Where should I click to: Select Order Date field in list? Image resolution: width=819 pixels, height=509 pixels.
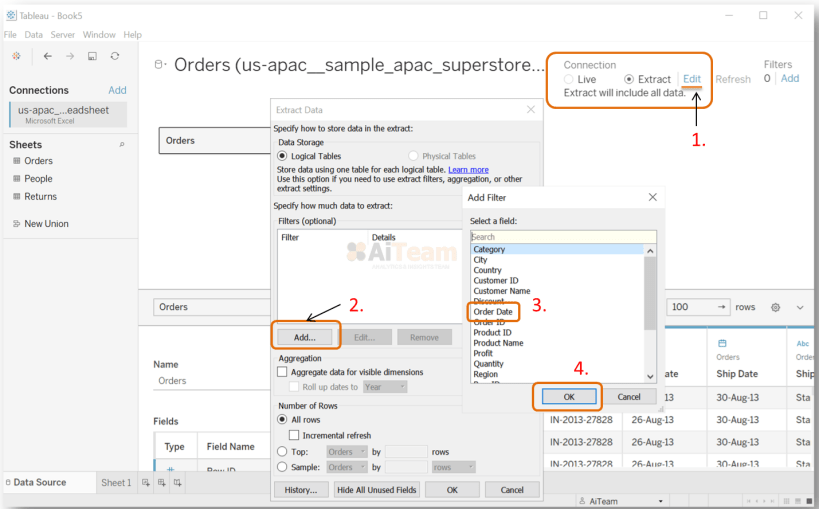493,311
